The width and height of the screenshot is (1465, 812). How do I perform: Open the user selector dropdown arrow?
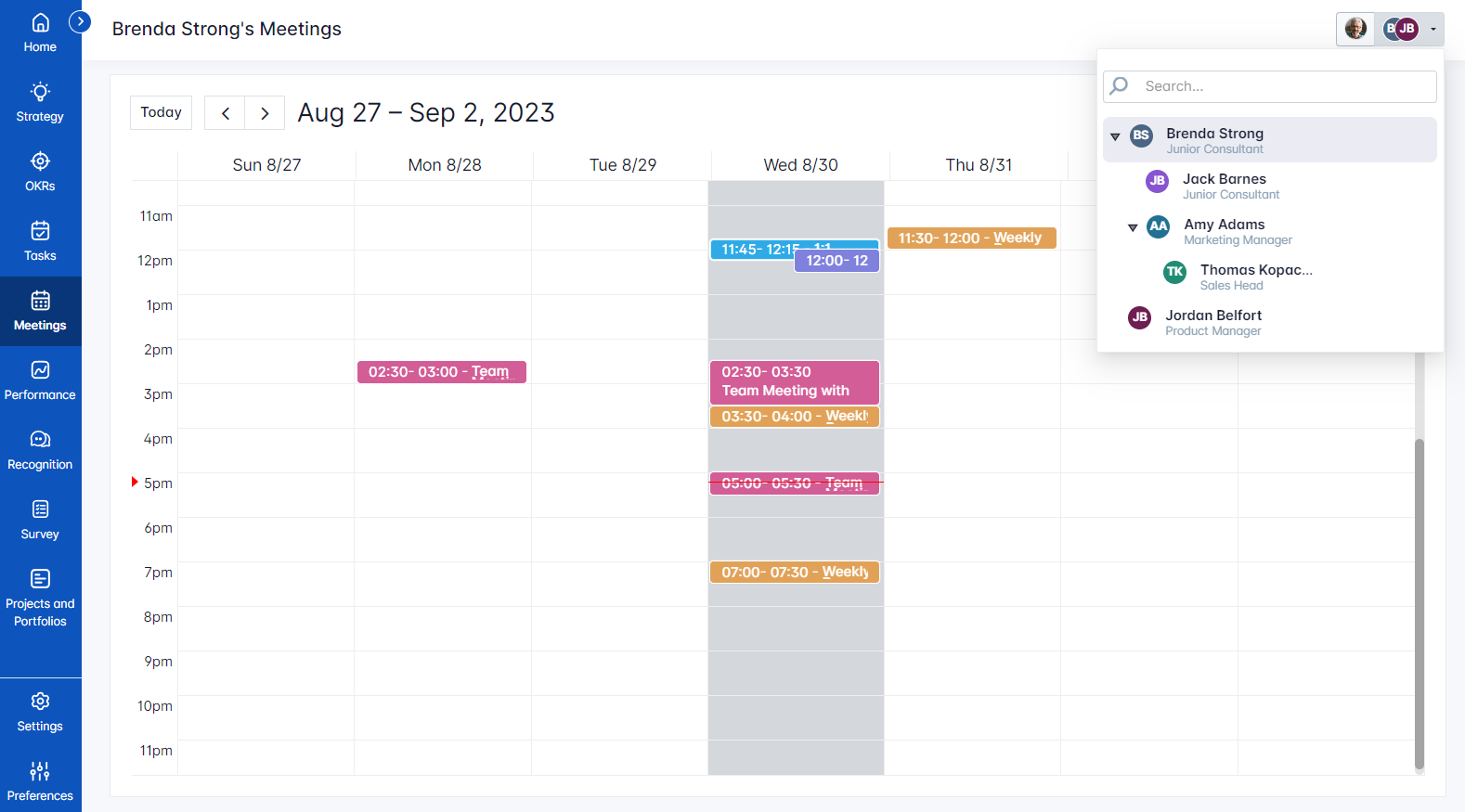click(1433, 30)
